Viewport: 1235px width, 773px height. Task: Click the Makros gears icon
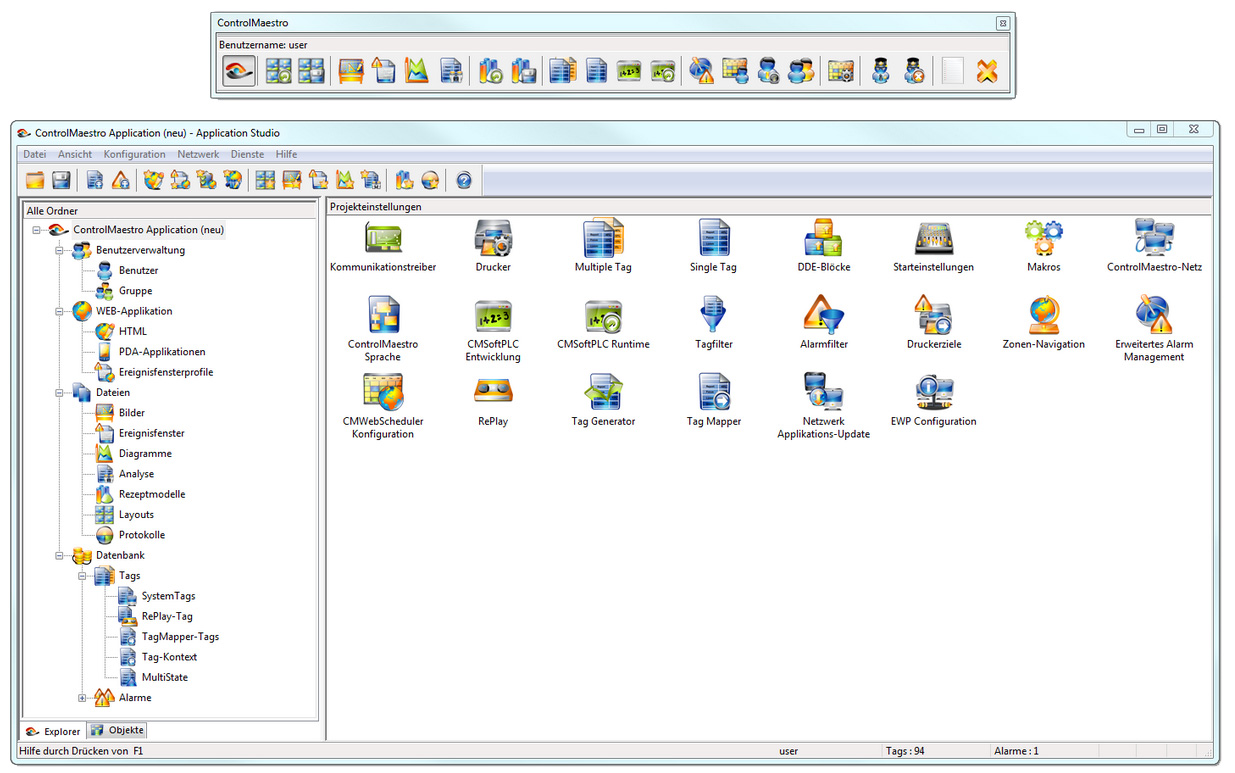(x=1043, y=238)
